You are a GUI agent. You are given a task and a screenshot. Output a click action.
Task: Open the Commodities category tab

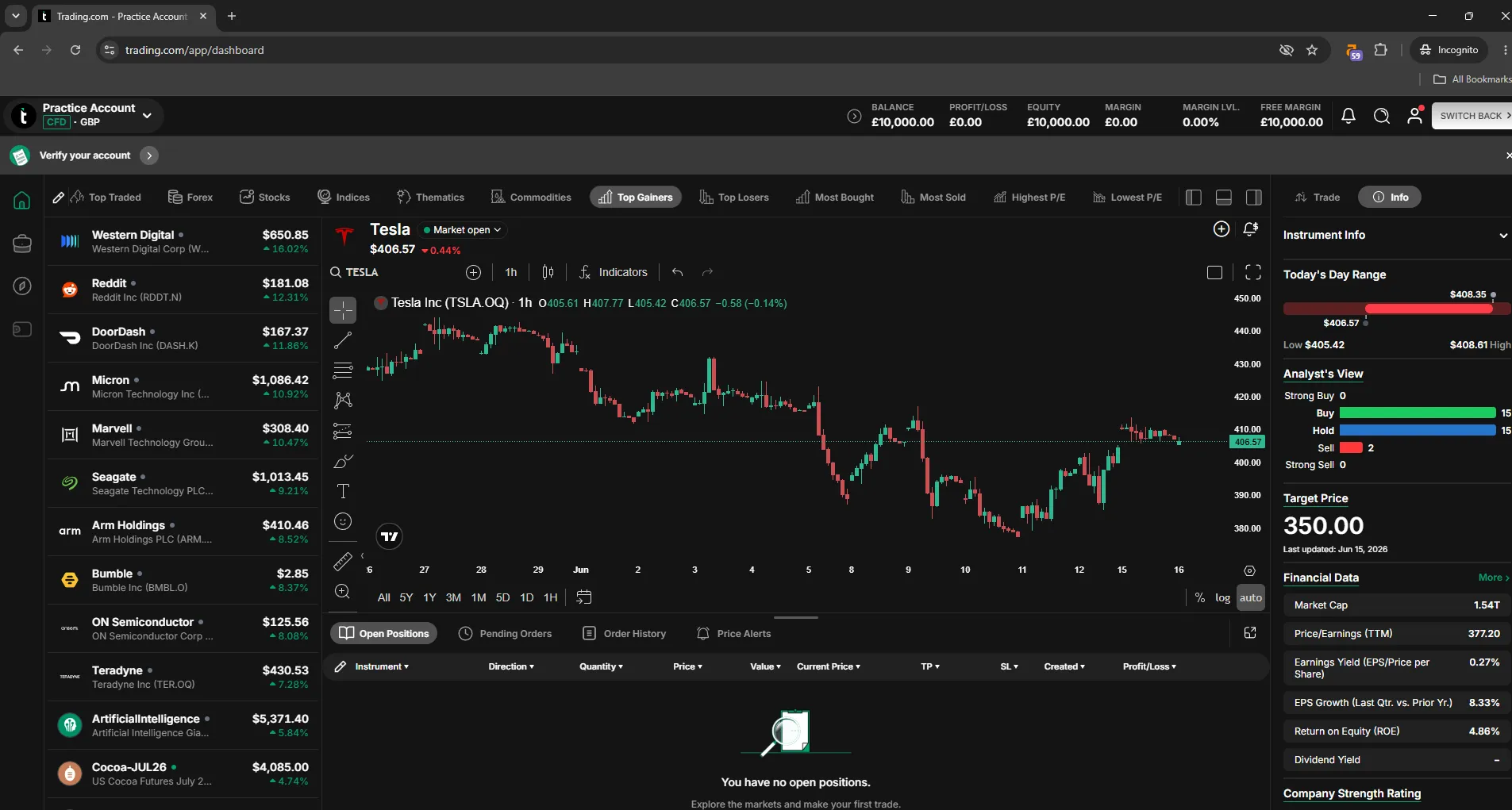tap(531, 197)
